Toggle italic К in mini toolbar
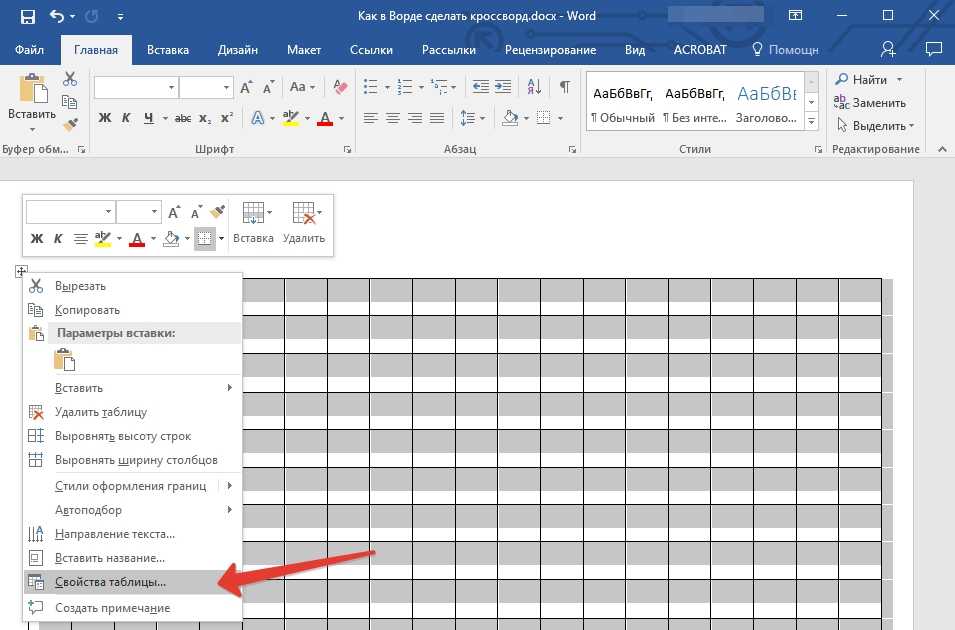The width and height of the screenshot is (955, 630). point(58,238)
